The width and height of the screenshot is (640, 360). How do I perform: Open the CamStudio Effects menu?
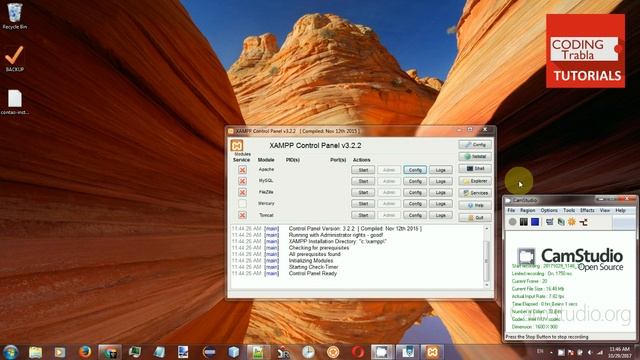(x=587, y=210)
